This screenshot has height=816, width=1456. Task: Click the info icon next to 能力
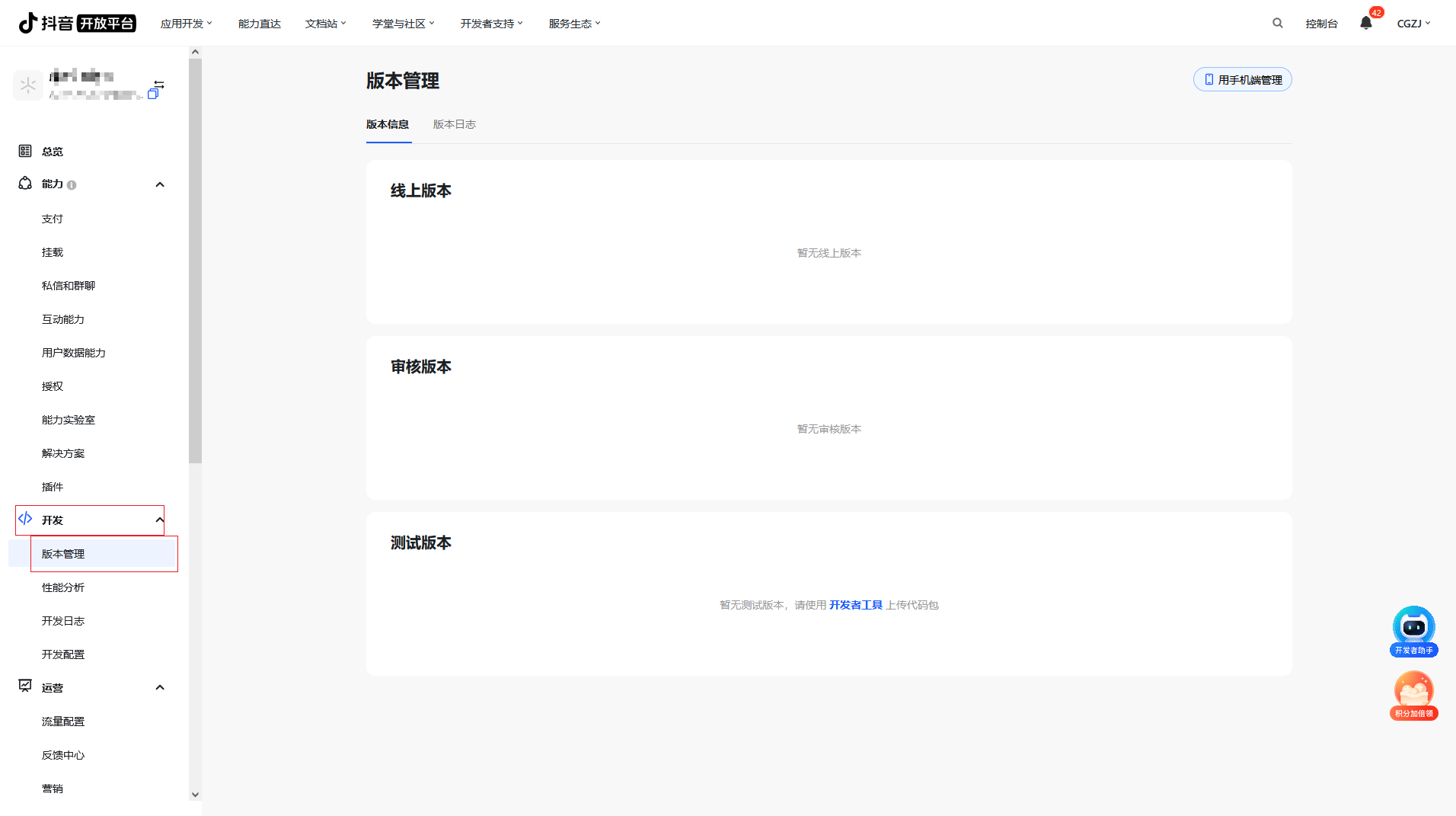tap(72, 184)
